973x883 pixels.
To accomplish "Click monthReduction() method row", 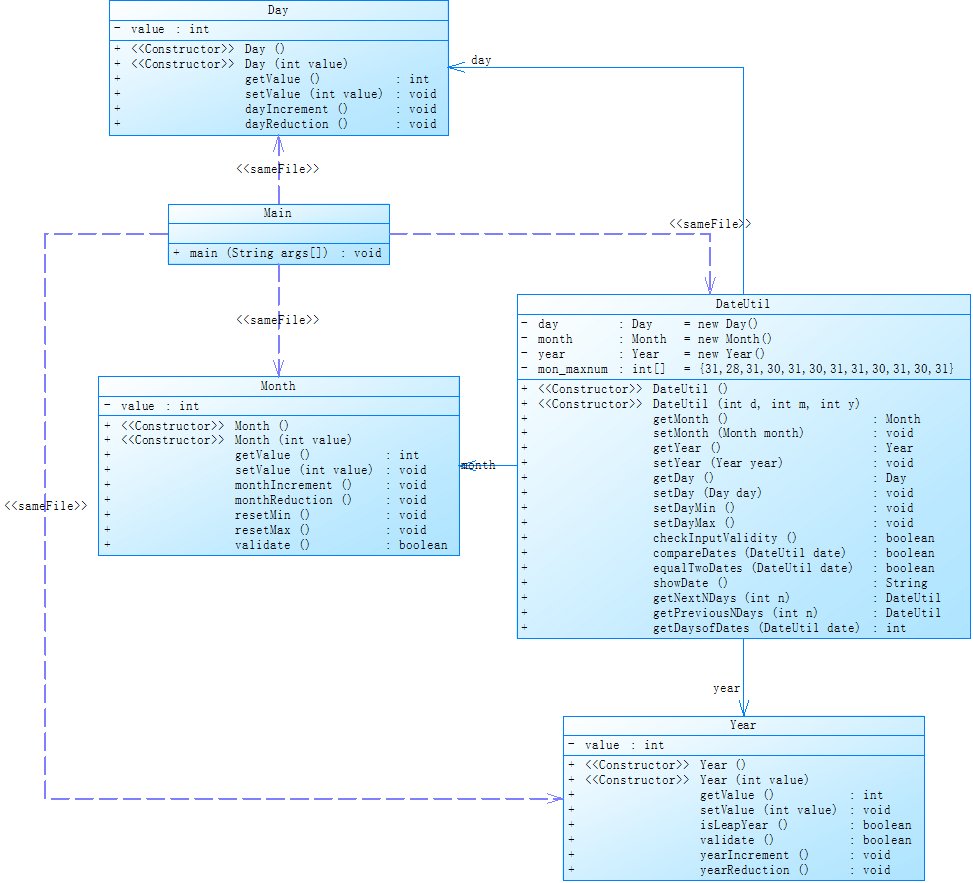I will tap(265, 500).
